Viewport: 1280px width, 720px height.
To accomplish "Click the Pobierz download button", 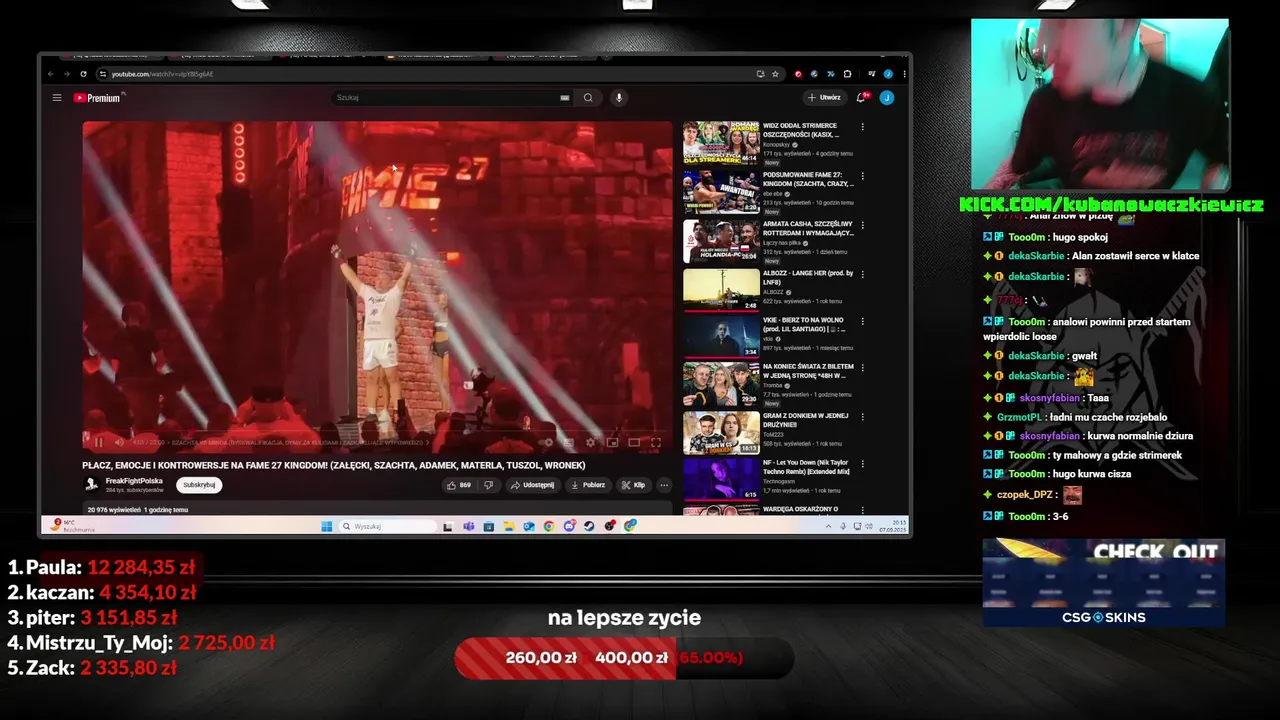I will coord(588,485).
